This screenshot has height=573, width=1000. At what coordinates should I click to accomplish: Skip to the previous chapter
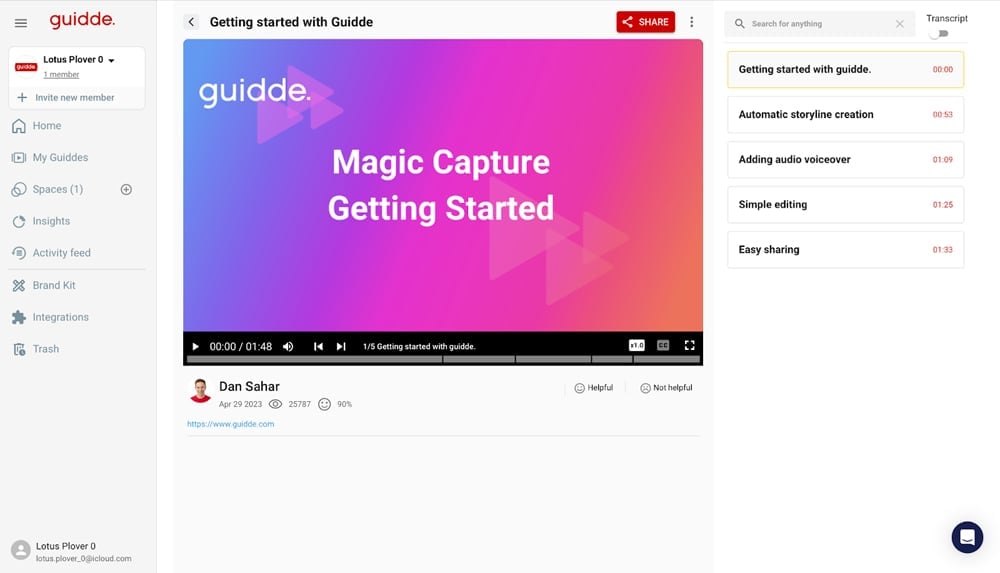coord(318,346)
